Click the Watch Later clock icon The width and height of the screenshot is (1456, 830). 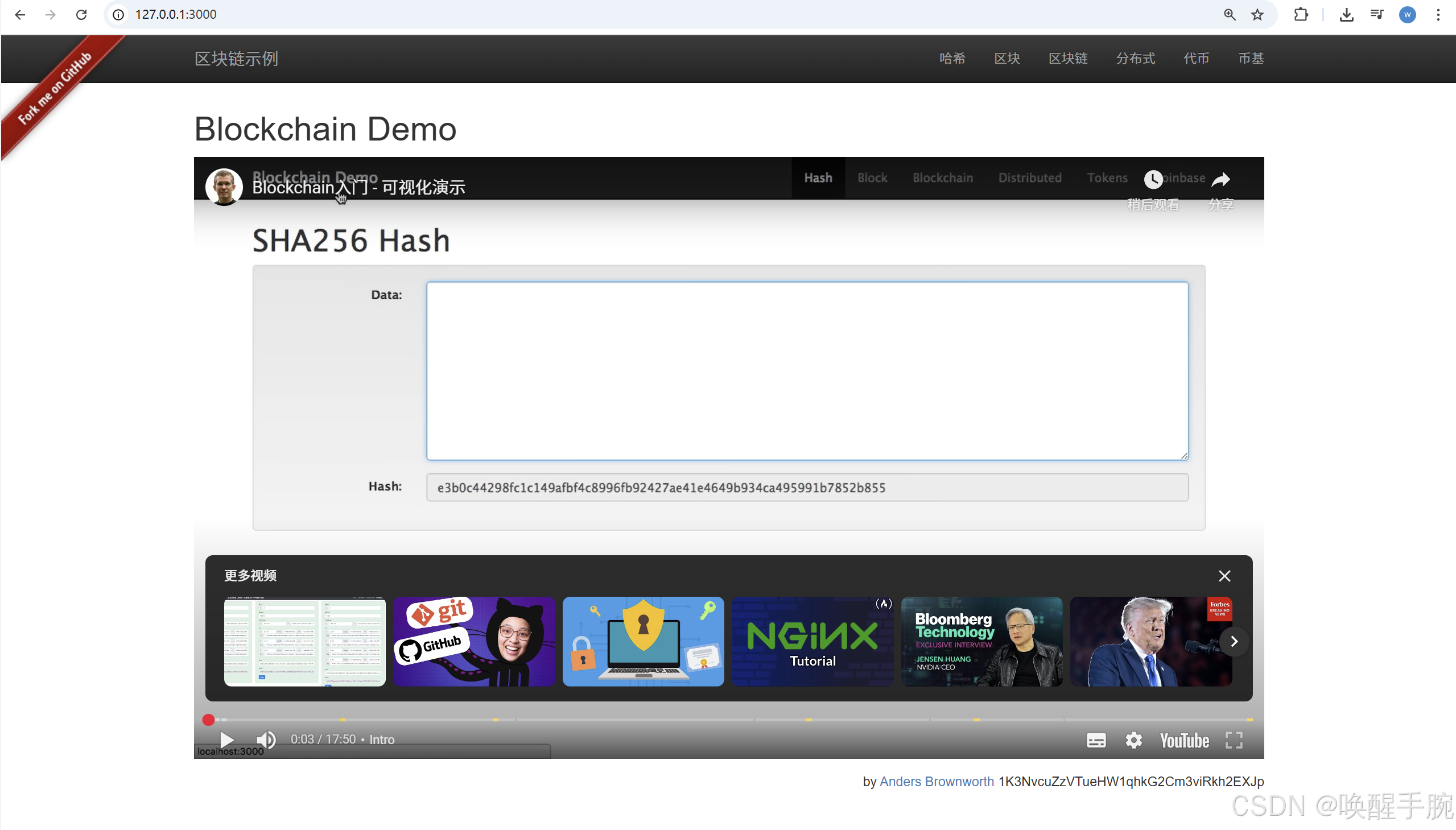point(1153,180)
